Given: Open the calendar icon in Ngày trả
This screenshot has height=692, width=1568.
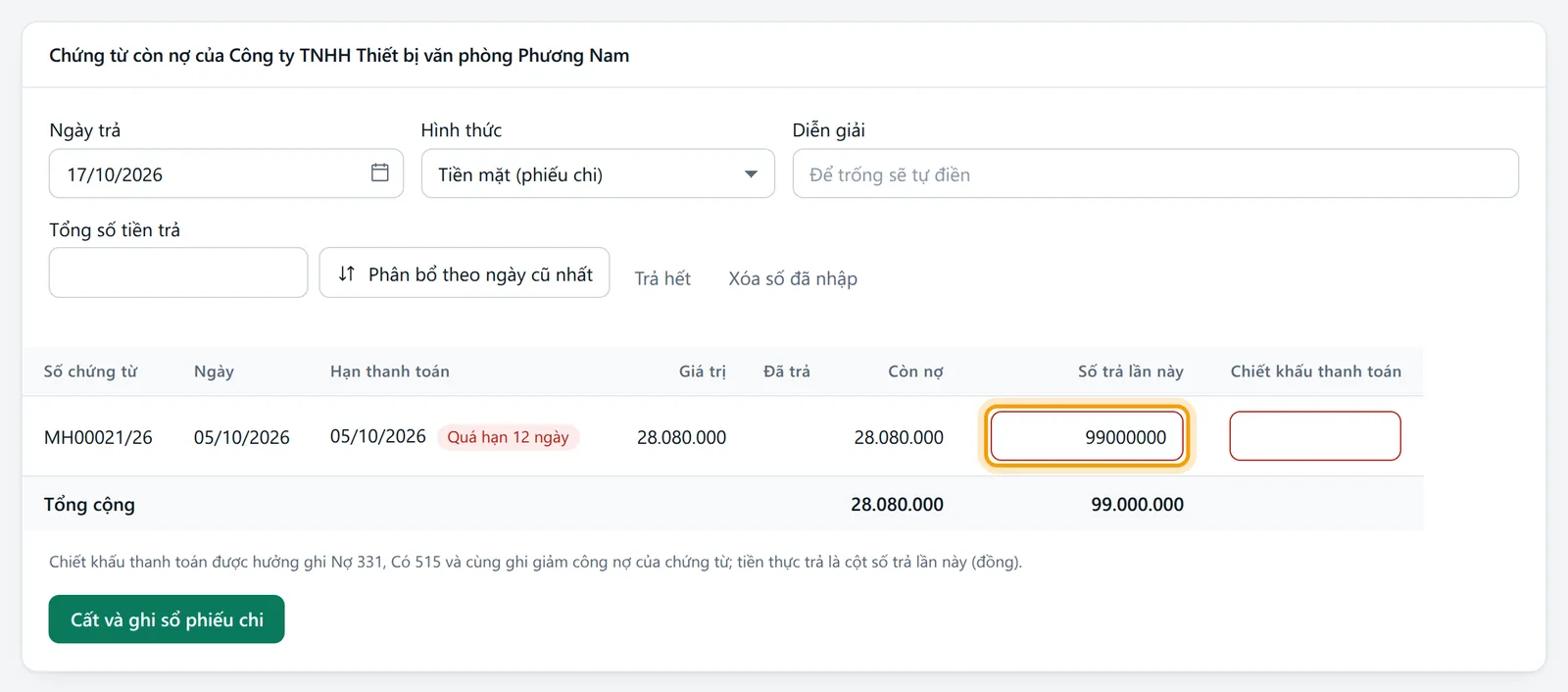Looking at the screenshot, I should click(x=380, y=173).
